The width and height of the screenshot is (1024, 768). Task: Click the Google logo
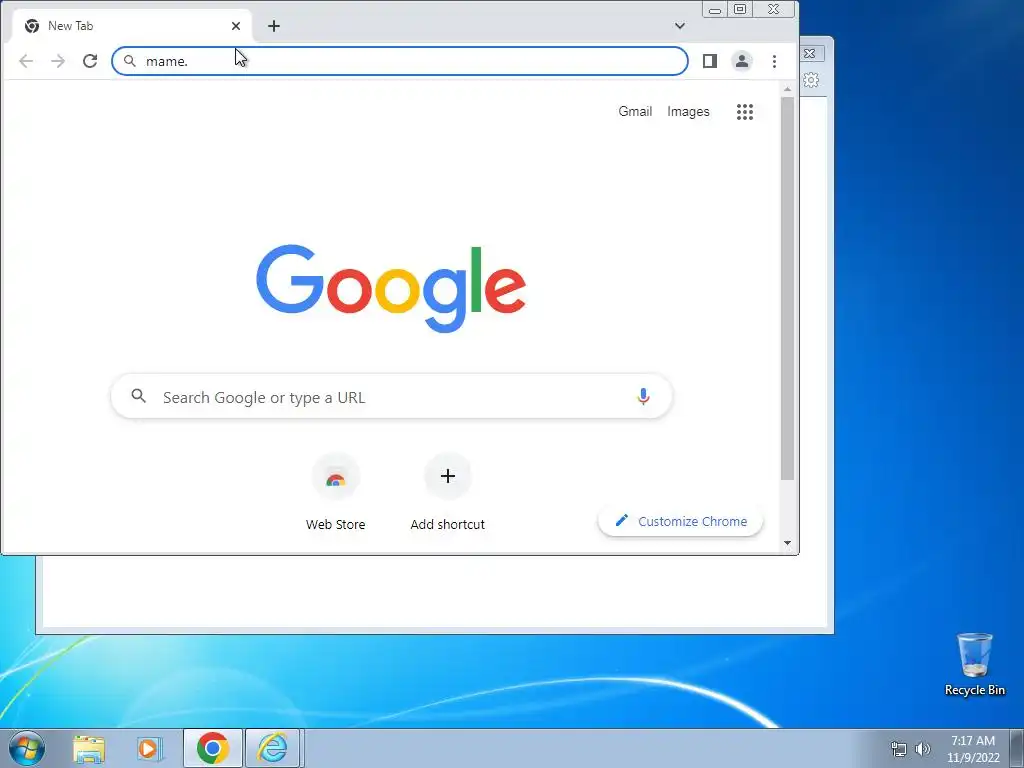tap(391, 288)
